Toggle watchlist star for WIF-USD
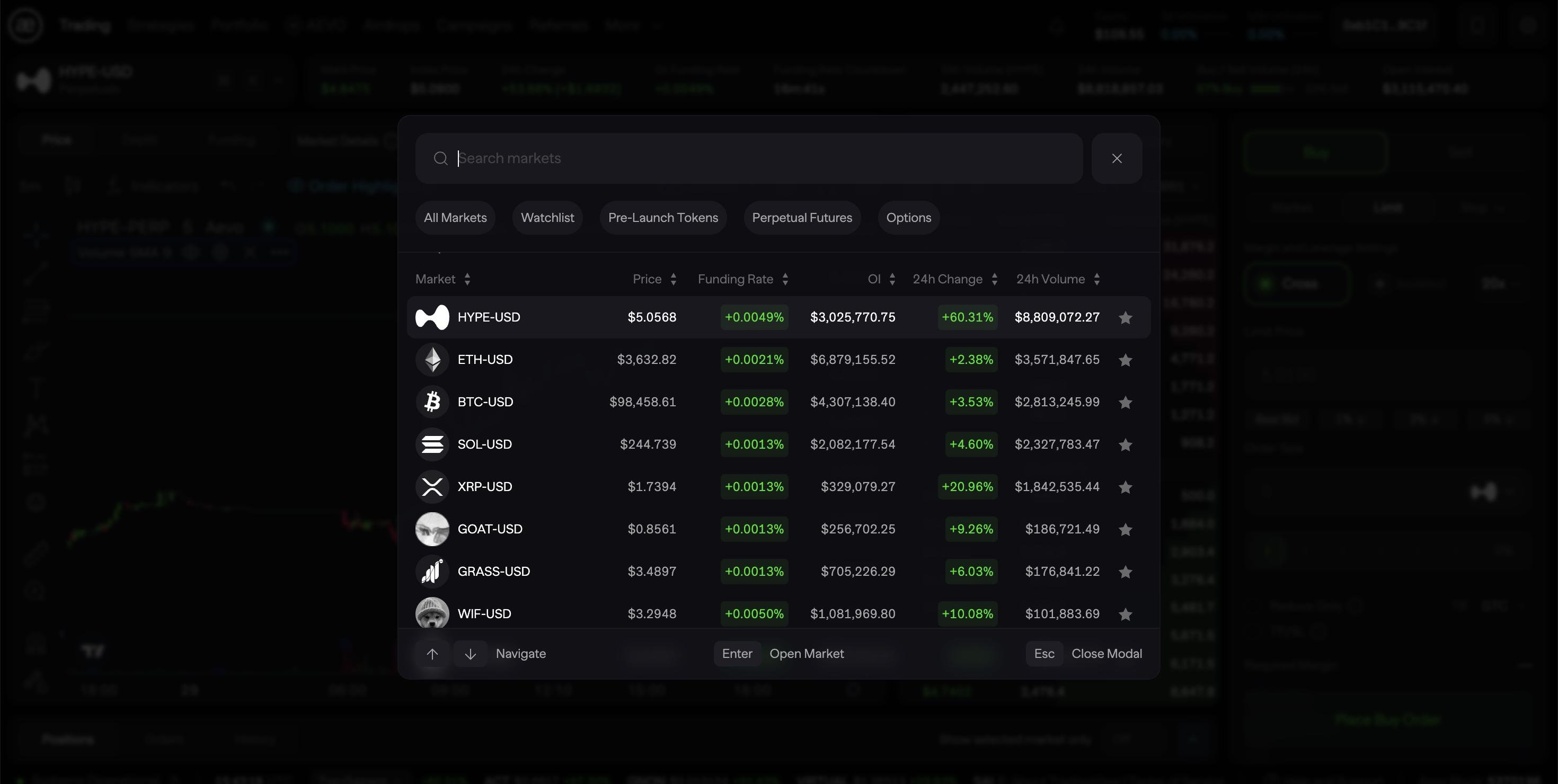The image size is (1558, 784). (1125, 613)
